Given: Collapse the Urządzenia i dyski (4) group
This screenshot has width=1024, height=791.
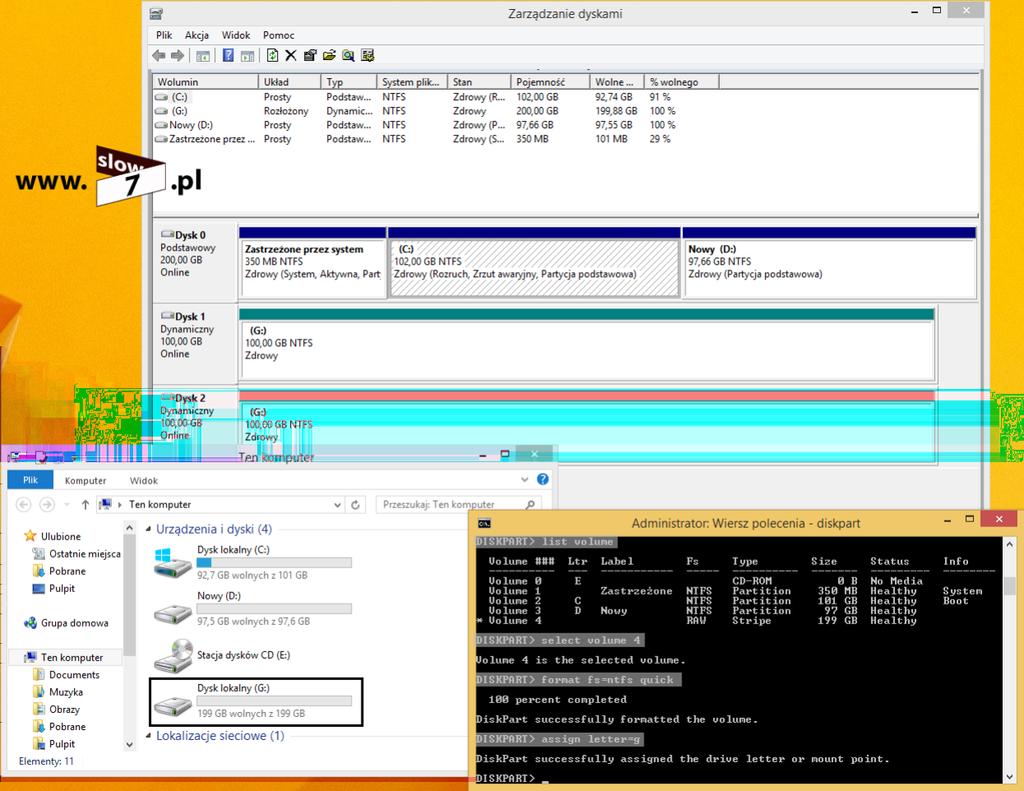Looking at the screenshot, I should [148, 529].
